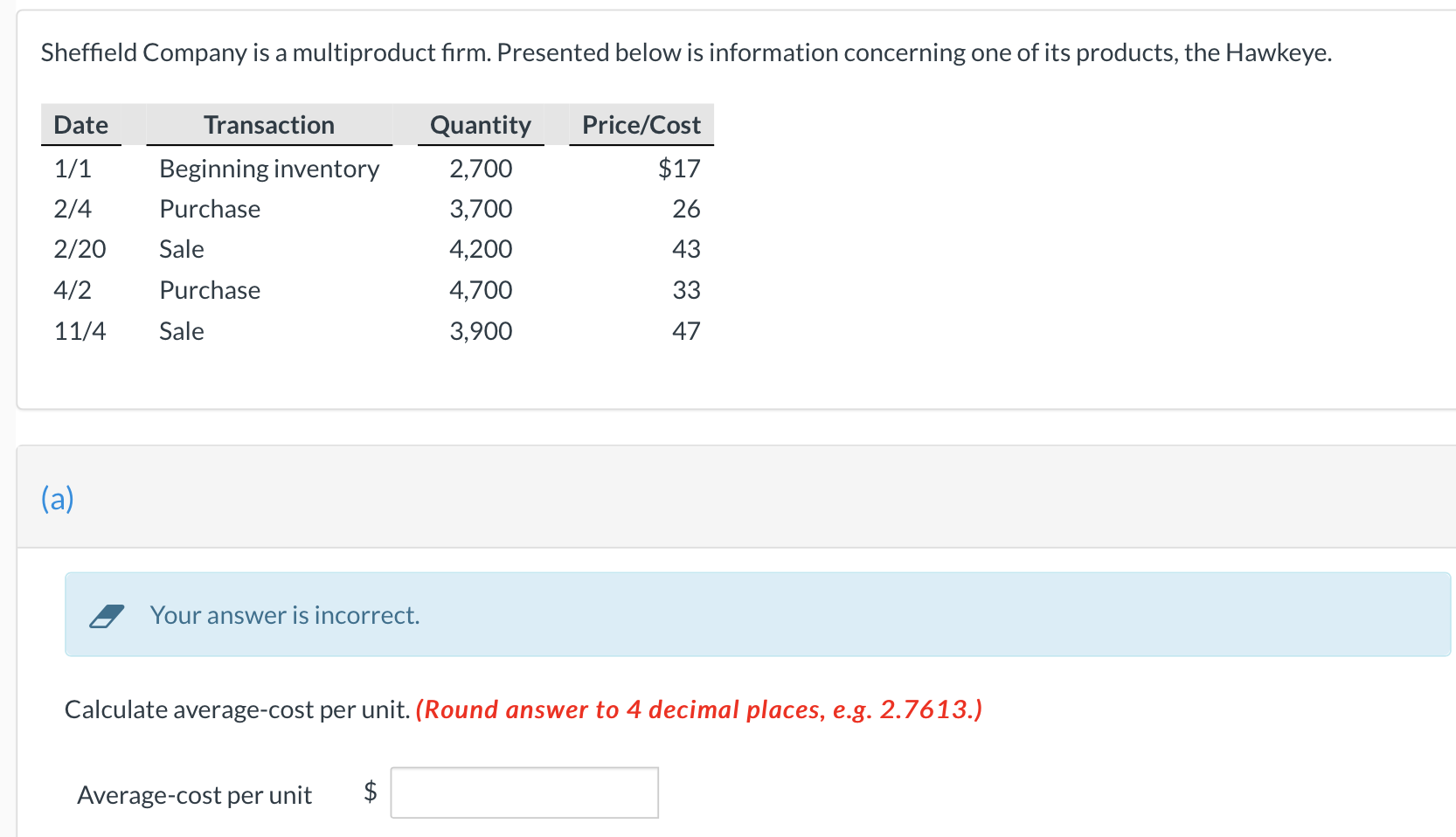1456x837 pixels.
Task: Click the $17 price cell
Action: coord(679,169)
